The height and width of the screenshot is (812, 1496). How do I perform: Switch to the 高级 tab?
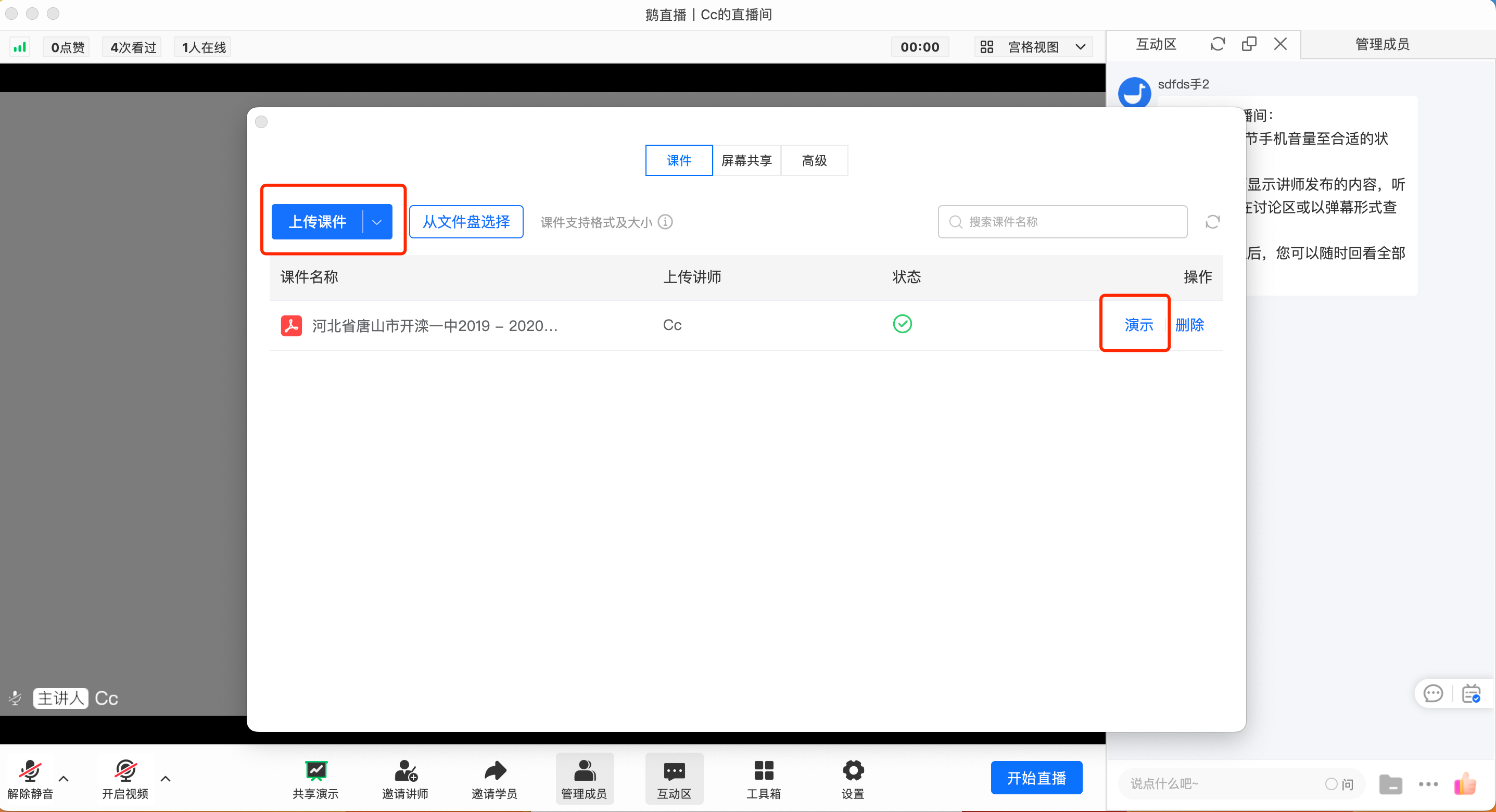coord(814,160)
